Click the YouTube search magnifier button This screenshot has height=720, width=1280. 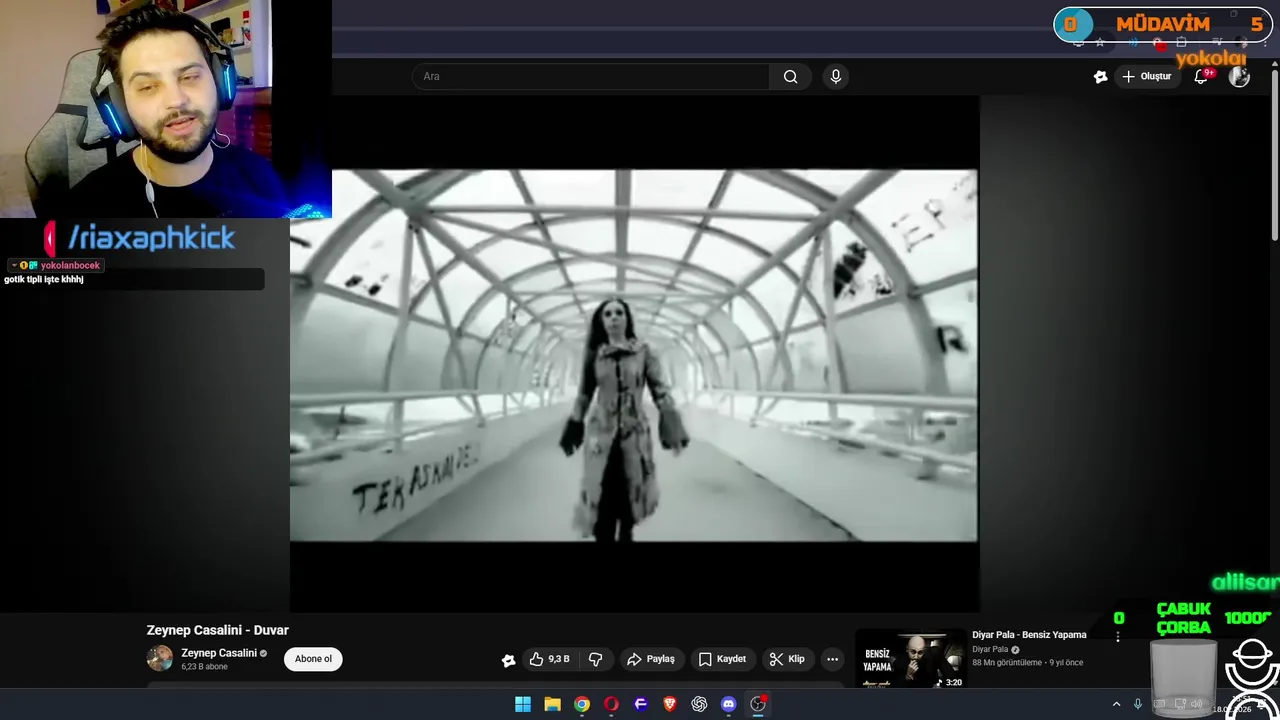[x=790, y=77]
